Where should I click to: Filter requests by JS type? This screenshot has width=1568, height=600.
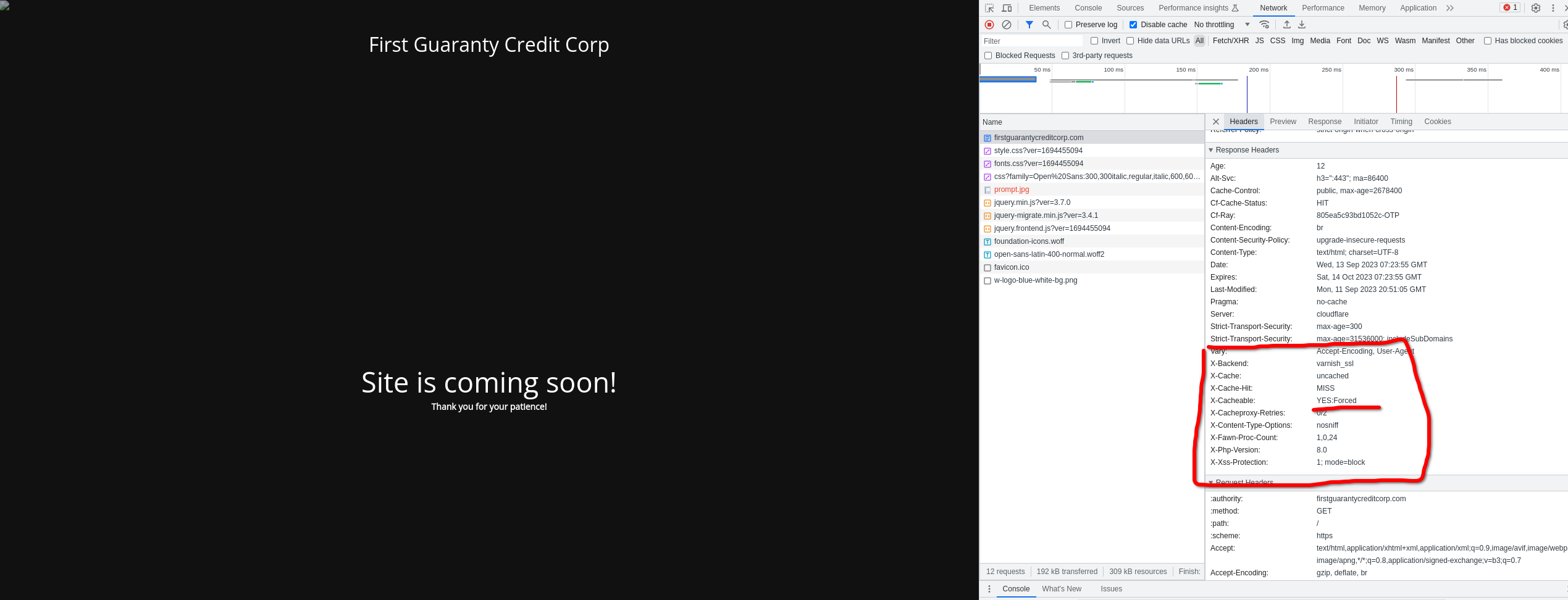click(x=1259, y=41)
